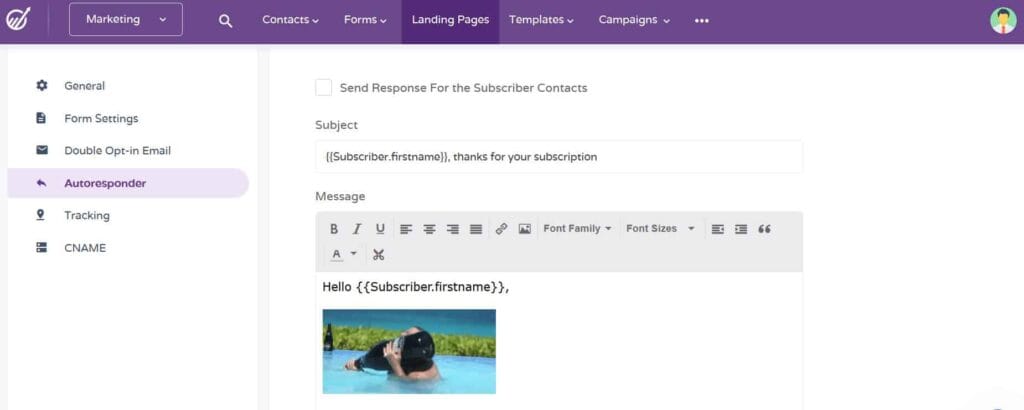Click the three-dots more menu
1024x410 pixels.
(x=702, y=21)
